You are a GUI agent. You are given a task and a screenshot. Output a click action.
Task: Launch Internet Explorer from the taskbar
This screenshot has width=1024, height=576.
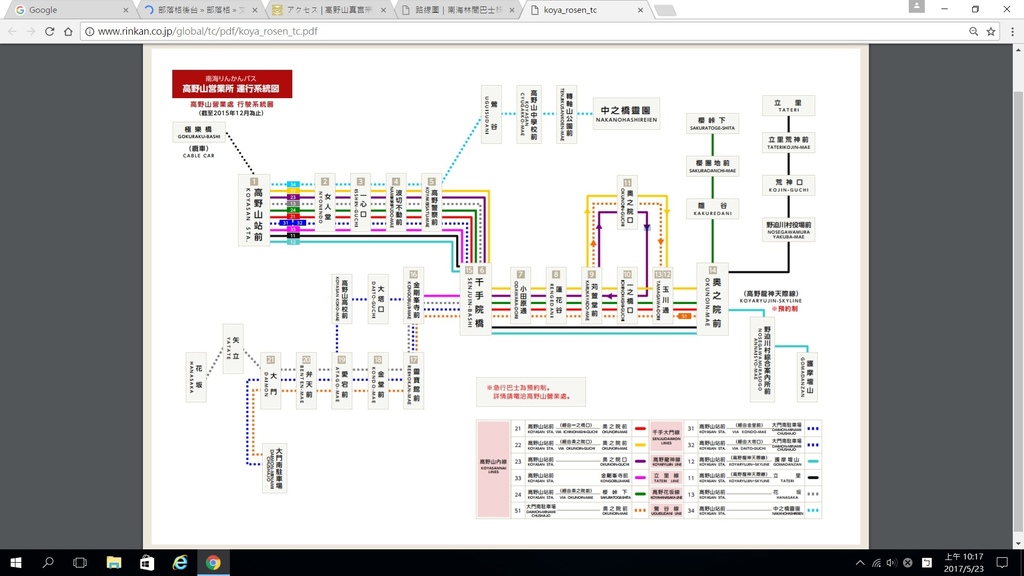click(x=180, y=562)
